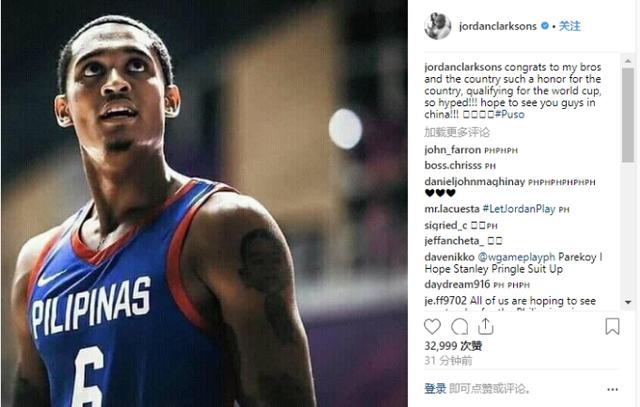Like the post with the heart icon
640x407 pixels.
tap(432, 327)
